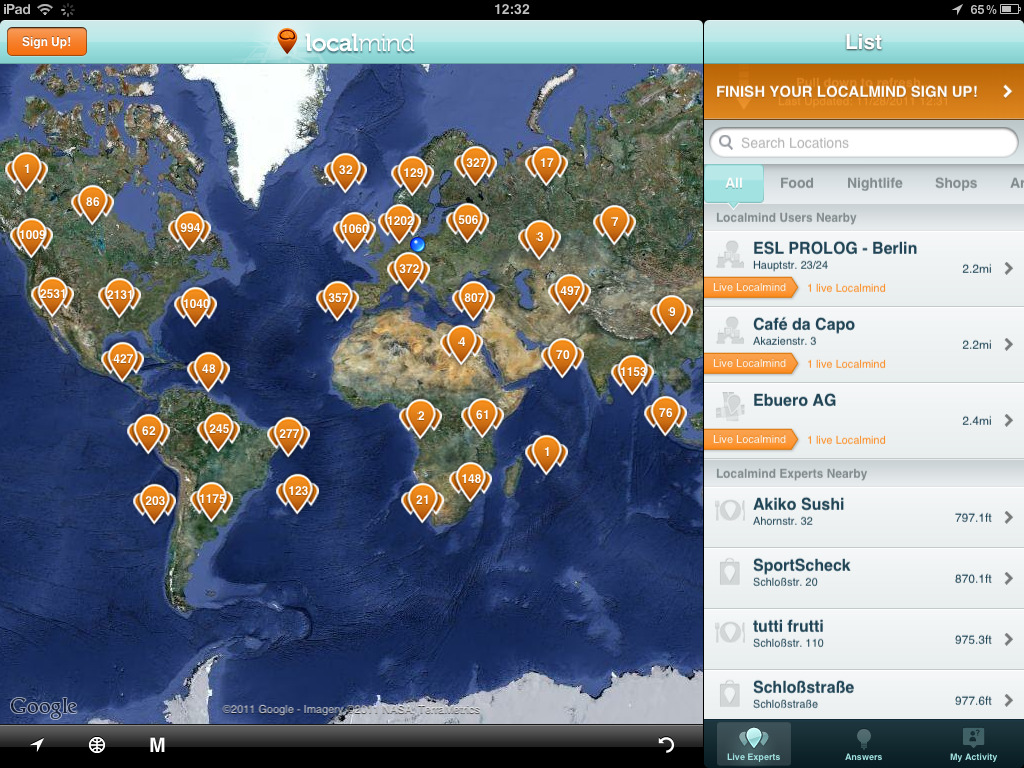
Task: Open the Answers tab
Action: click(863, 744)
